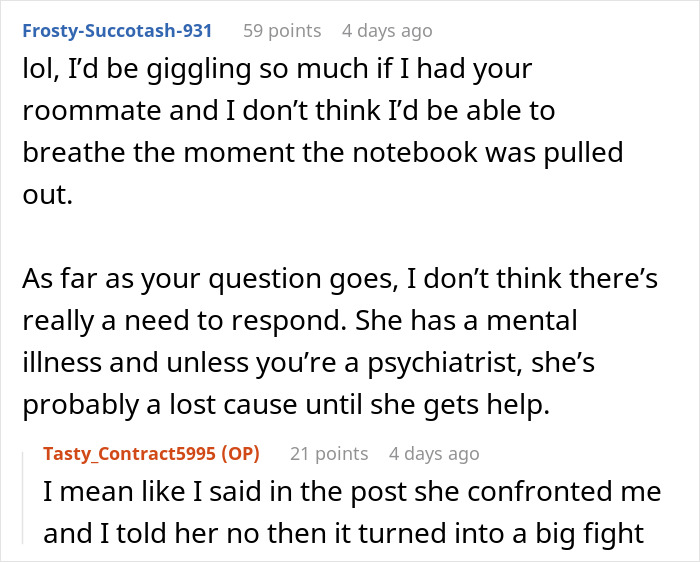Click the word 'out.' ending first paragraph
This screenshot has width=700, height=562.
[x=48, y=195]
